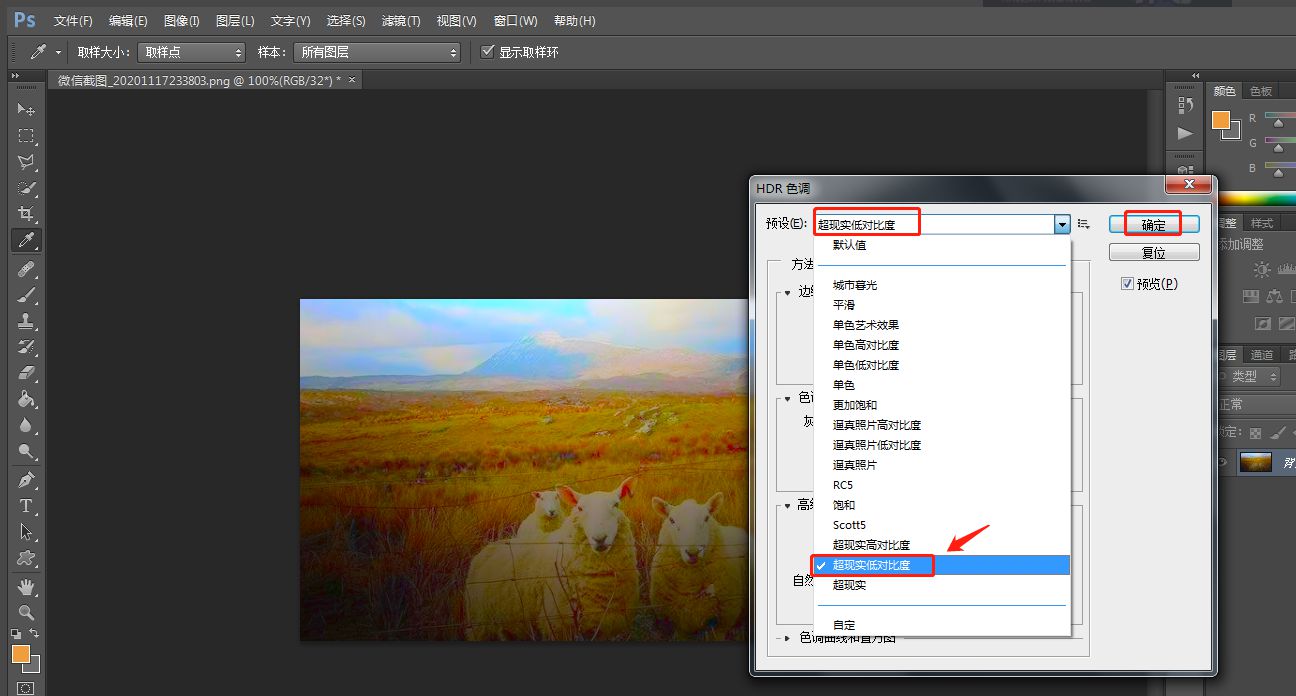
Task: Lock image pixels with brush icon
Action: (x=1277, y=433)
